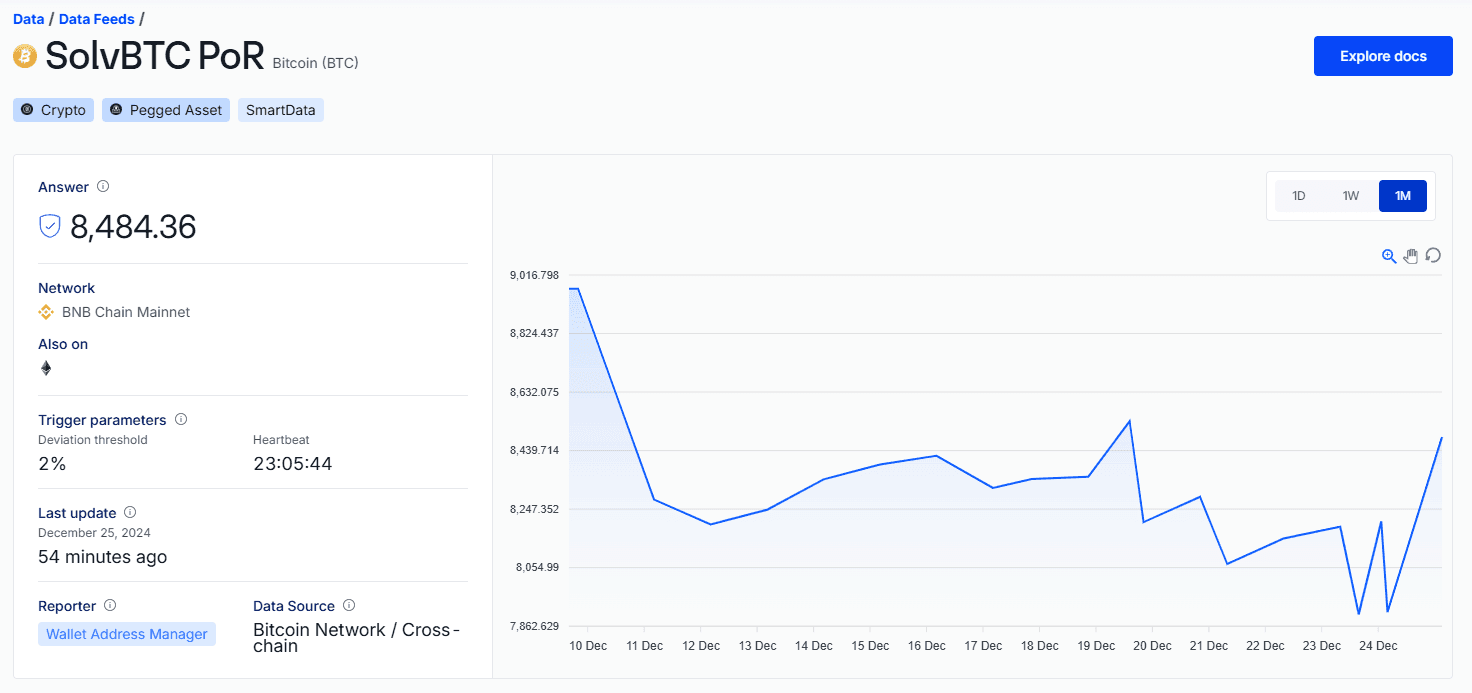Open the Data breadcrumb link
The width and height of the screenshot is (1472, 693).
click(x=28, y=19)
